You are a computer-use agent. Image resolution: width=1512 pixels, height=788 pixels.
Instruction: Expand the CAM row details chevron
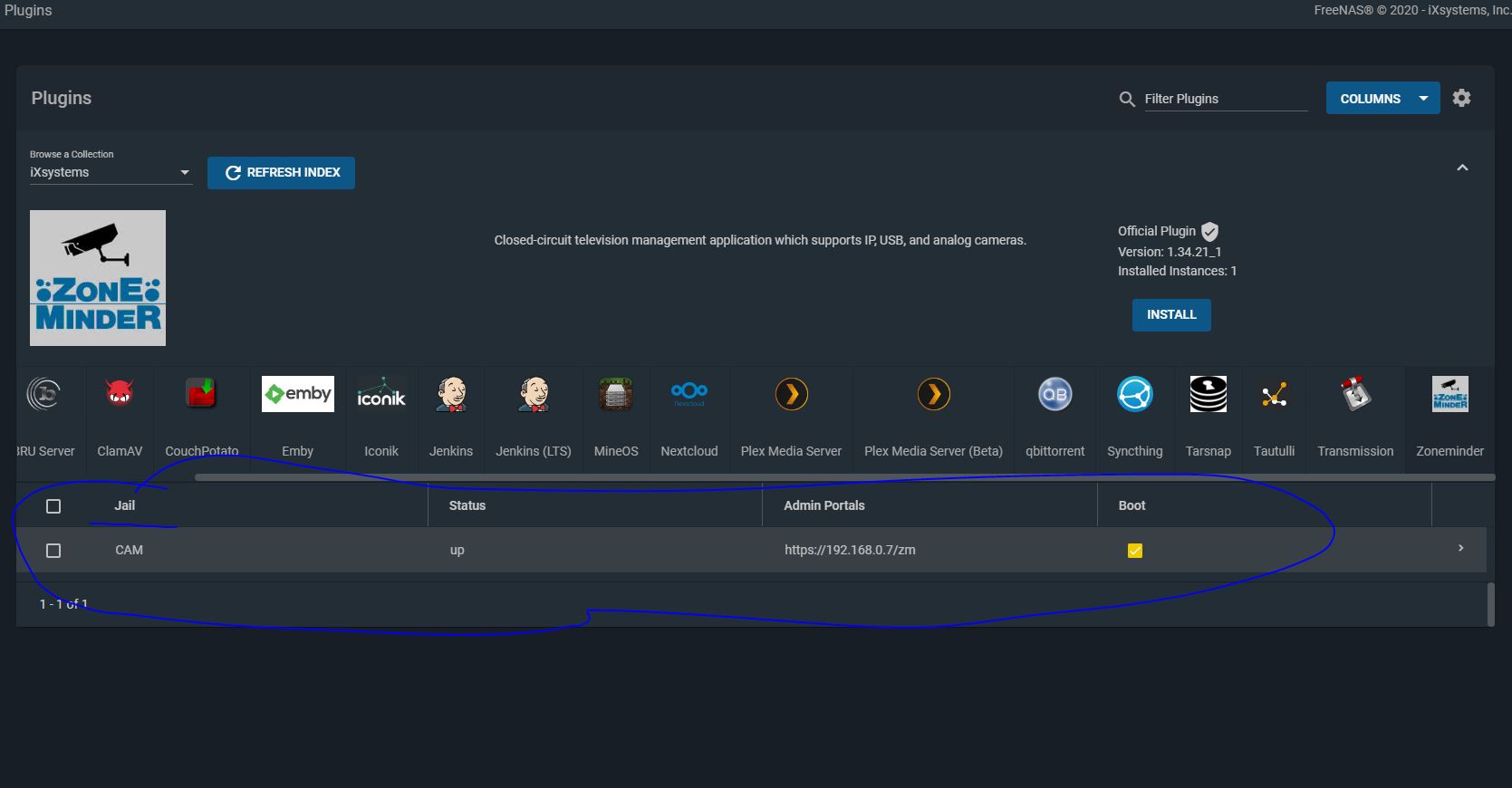click(1460, 548)
